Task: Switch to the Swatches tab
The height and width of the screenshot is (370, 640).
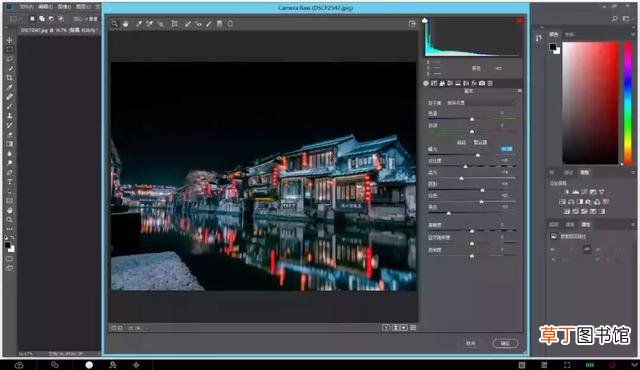Action: click(x=569, y=35)
